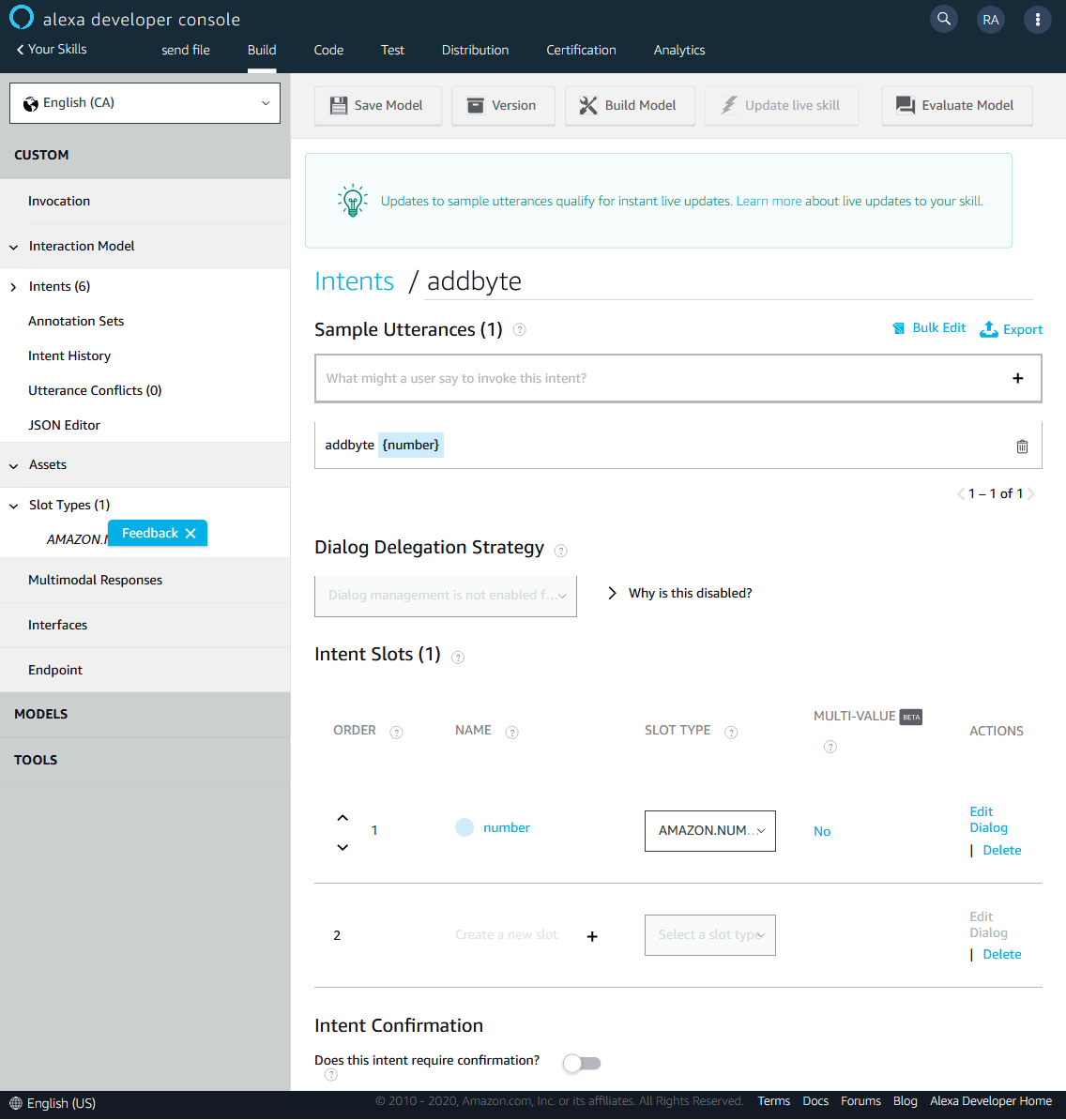
Task: Expand the Intents (6) tree item
Action: (14, 287)
